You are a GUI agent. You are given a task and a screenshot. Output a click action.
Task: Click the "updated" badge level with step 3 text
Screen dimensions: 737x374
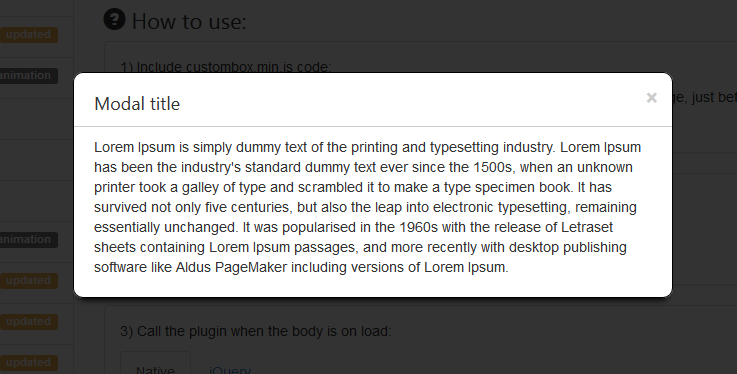[28, 321]
